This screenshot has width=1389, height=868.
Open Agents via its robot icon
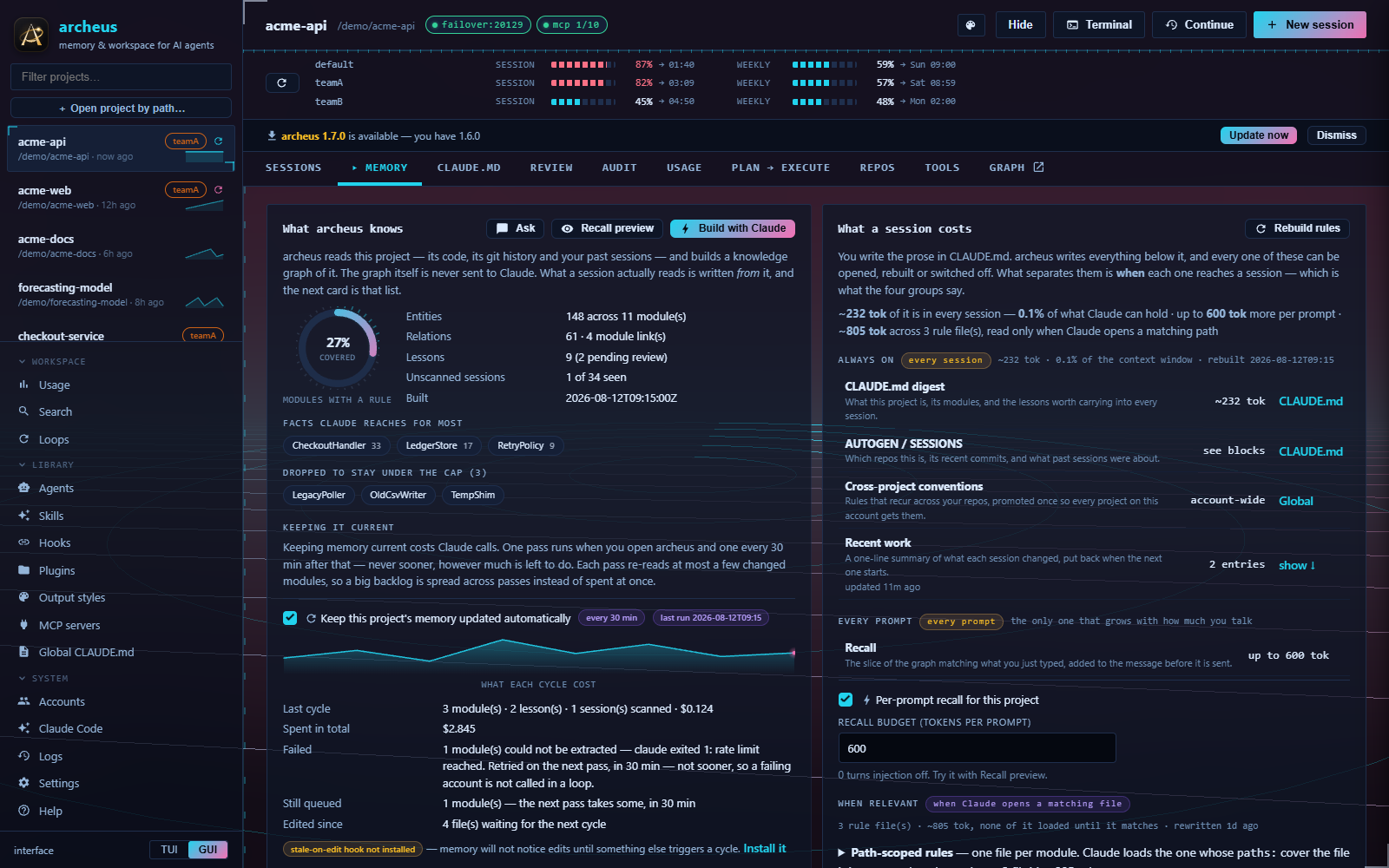[x=23, y=488]
